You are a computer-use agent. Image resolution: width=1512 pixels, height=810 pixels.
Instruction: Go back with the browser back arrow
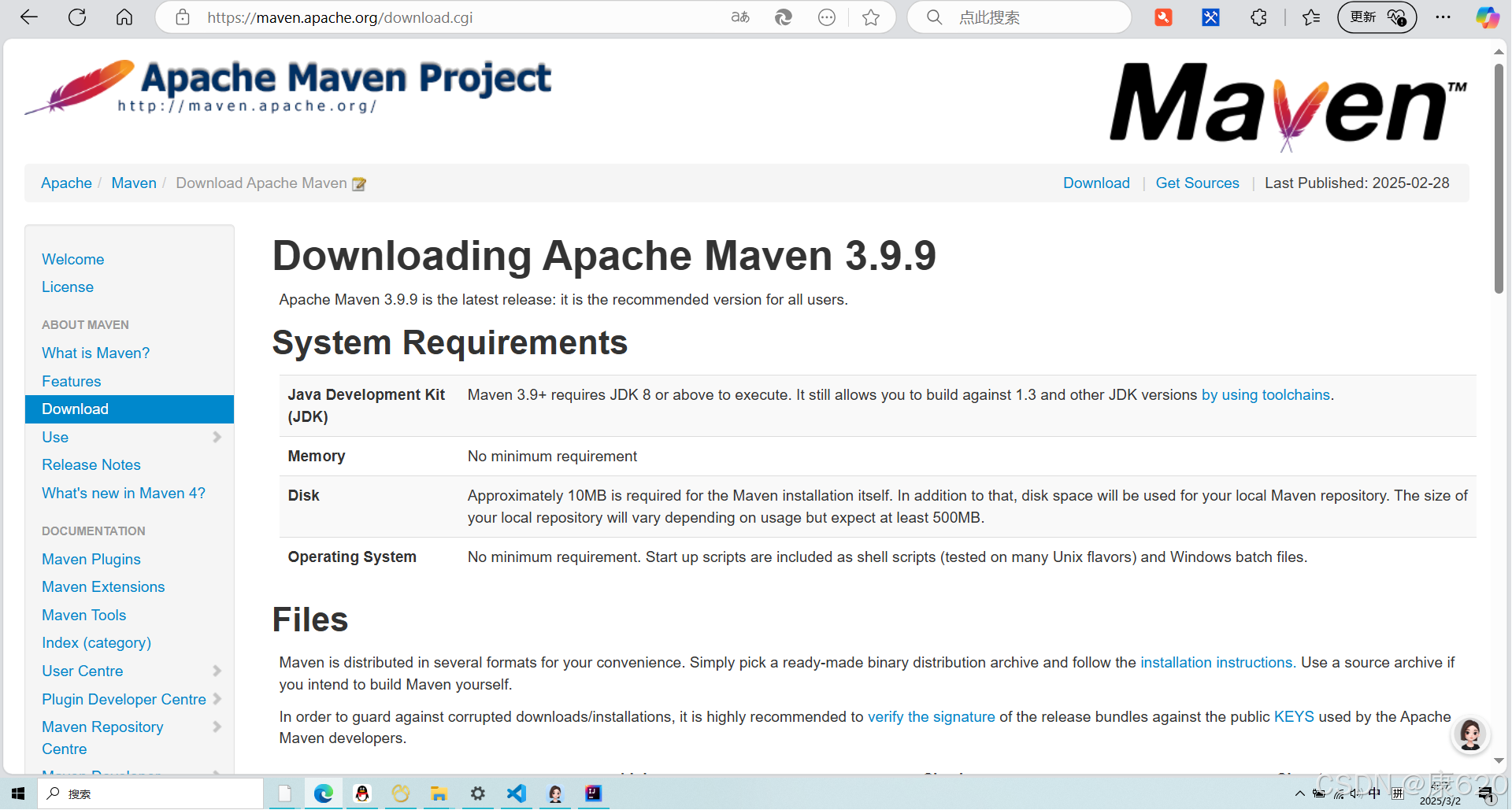pos(29,17)
